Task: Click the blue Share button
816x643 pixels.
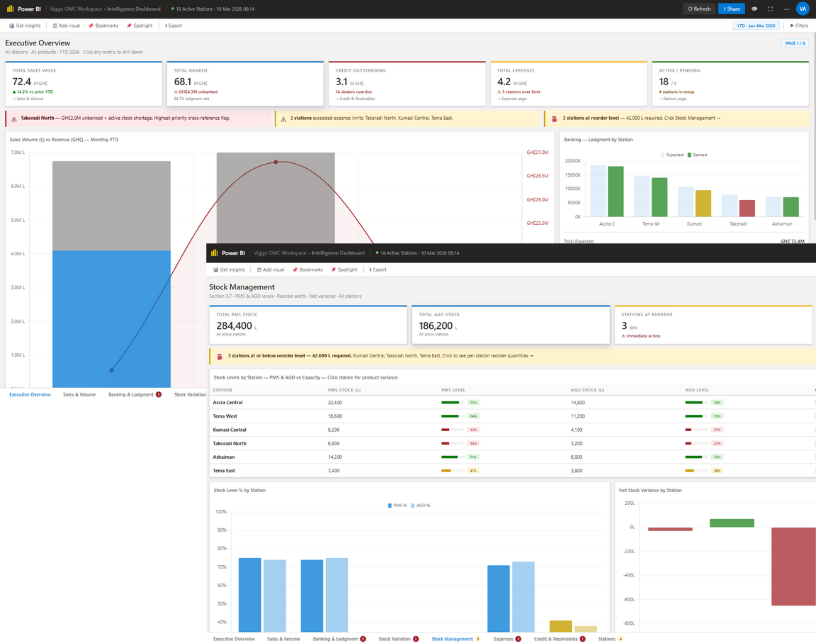Action: [x=731, y=8]
